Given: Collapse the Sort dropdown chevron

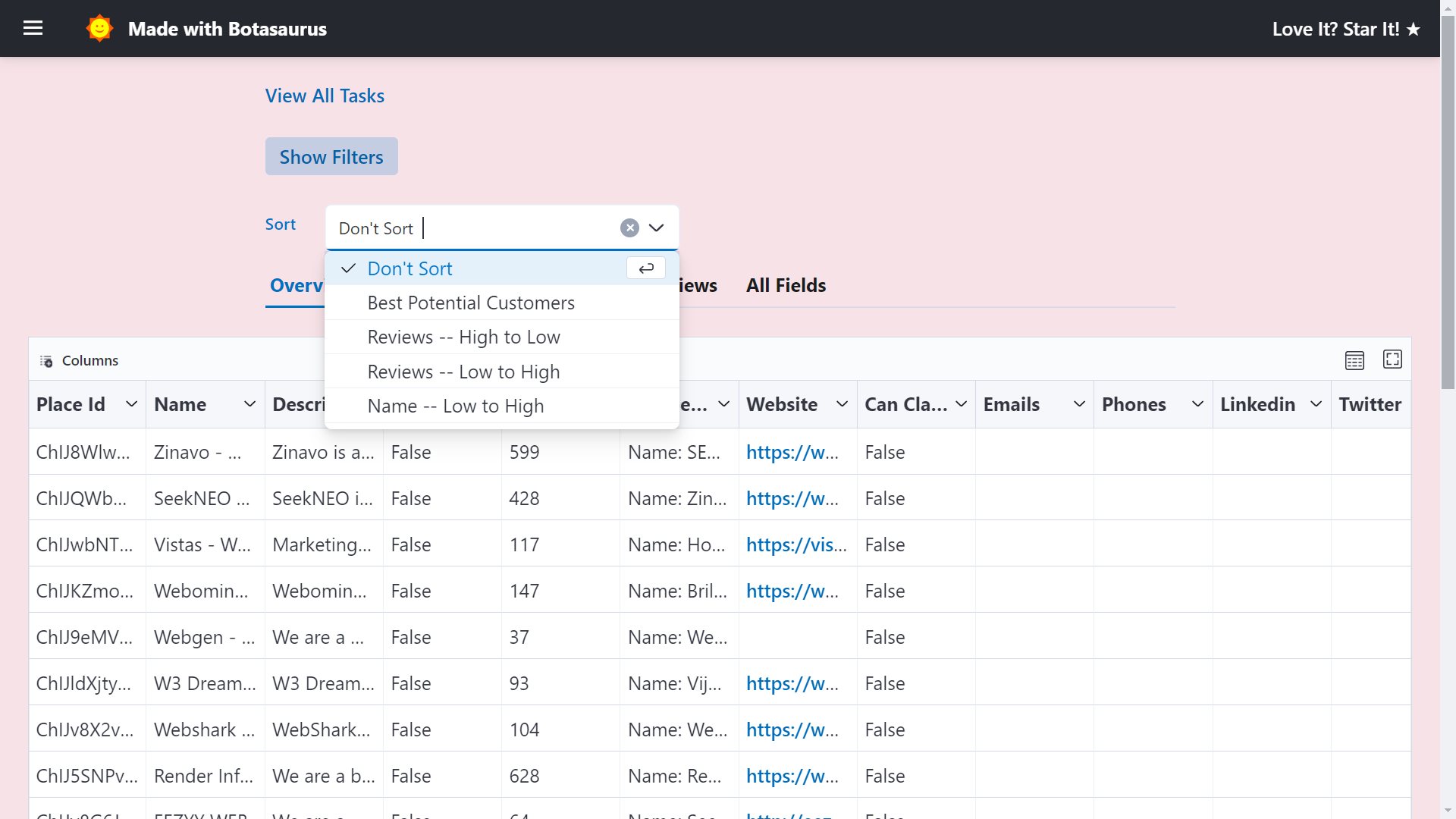Looking at the screenshot, I should click(657, 228).
